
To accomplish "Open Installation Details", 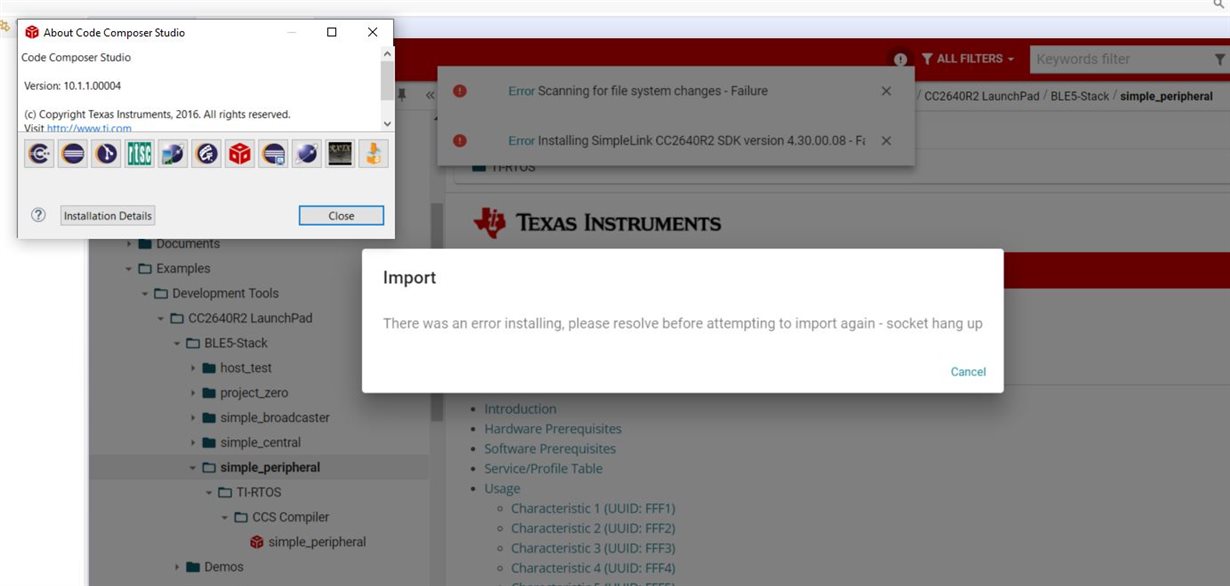I will [107, 216].
